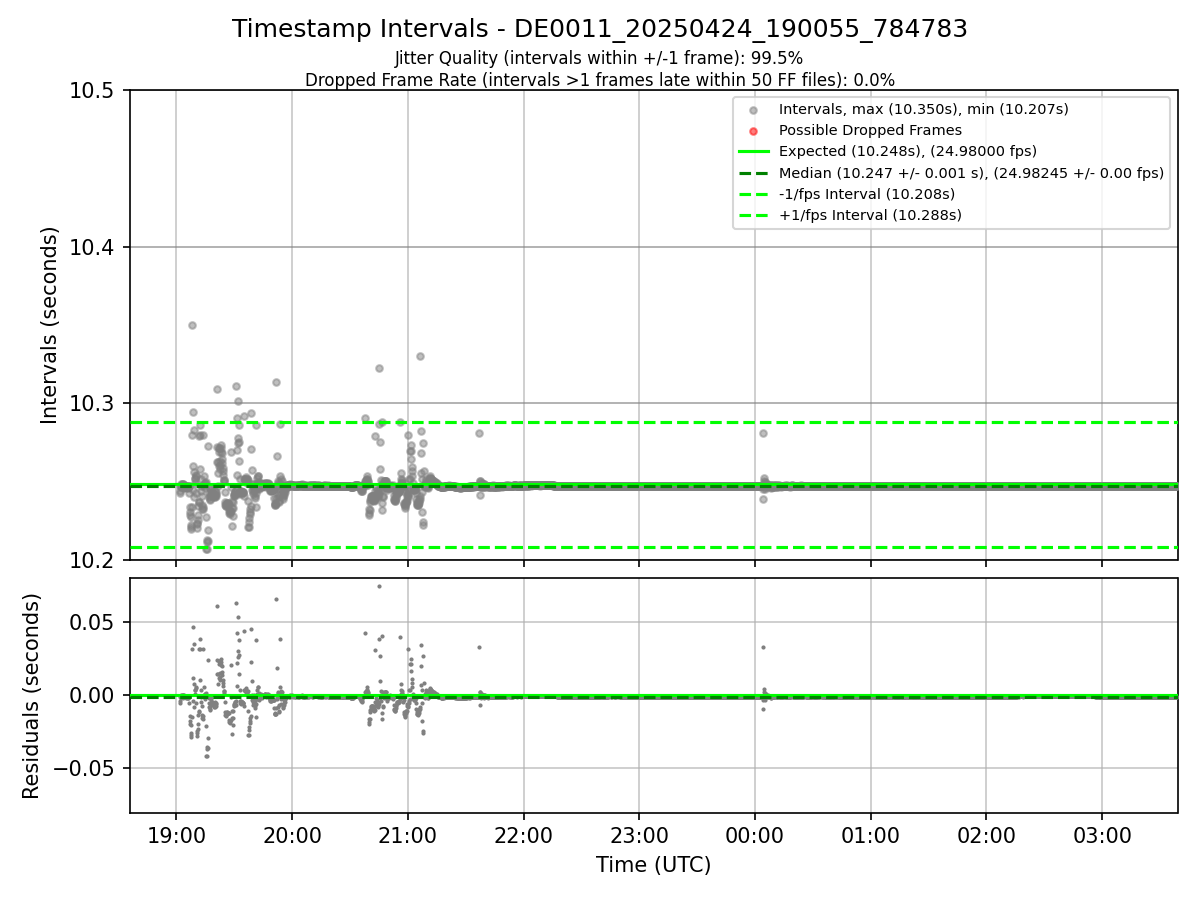This screenshot has width=1200, height=900.
Task: Click the "Intervals (seconds)" y-axis label
Action: pyautogui.click(x=50, y=325)
